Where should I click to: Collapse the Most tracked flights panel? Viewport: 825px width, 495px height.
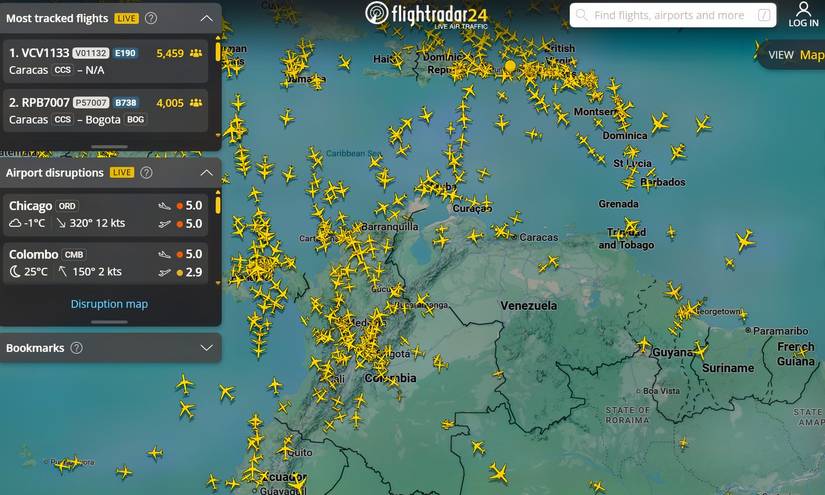tap(207, 18)
